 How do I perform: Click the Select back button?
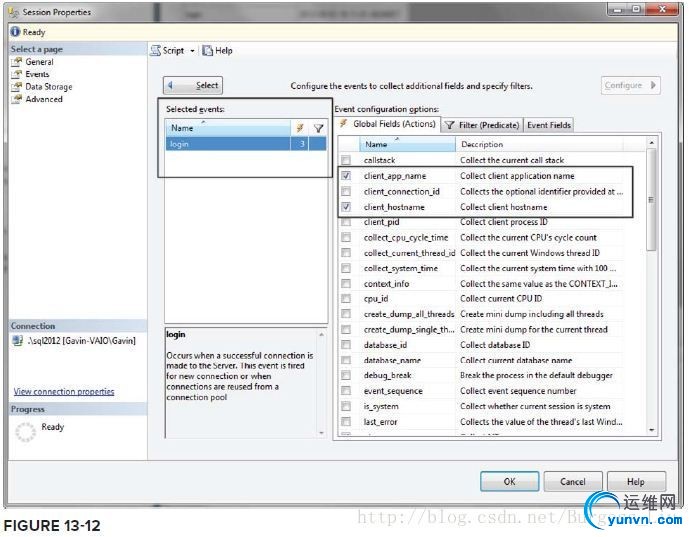[193, 85]
